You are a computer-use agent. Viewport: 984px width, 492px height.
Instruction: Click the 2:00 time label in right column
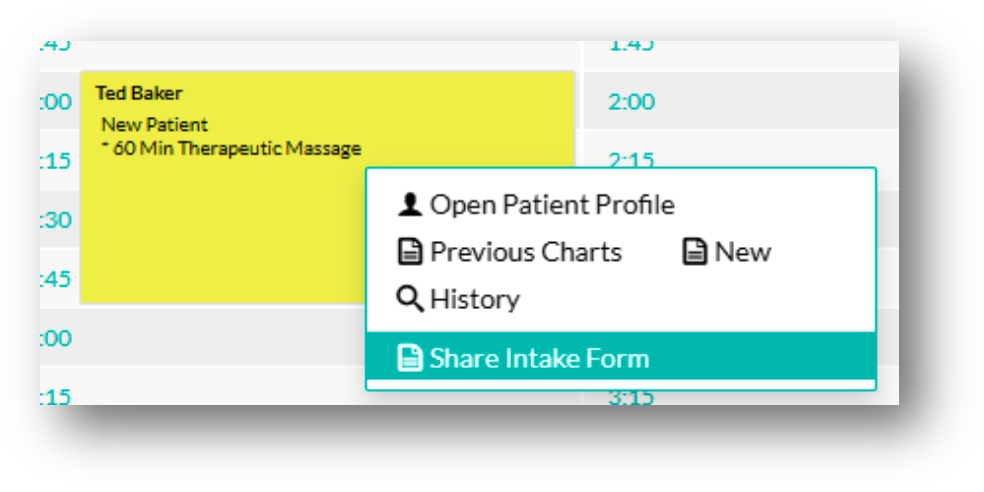pos(631,102)
